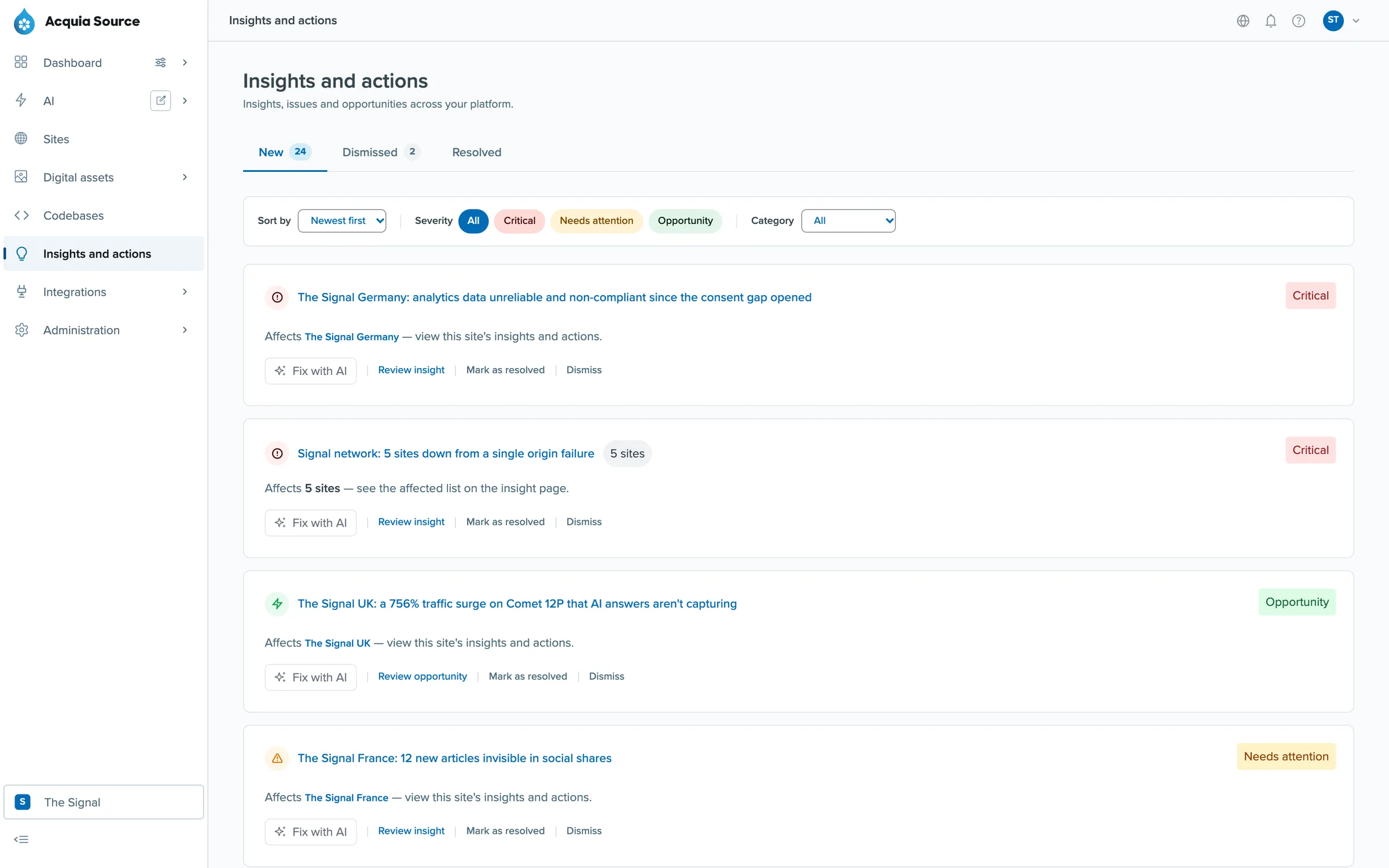Screen dimensions: 1389x868
Task: Collapse the sidebar with the bottom arrow icon
Action: pyautogui.click(x=21, y=839)
